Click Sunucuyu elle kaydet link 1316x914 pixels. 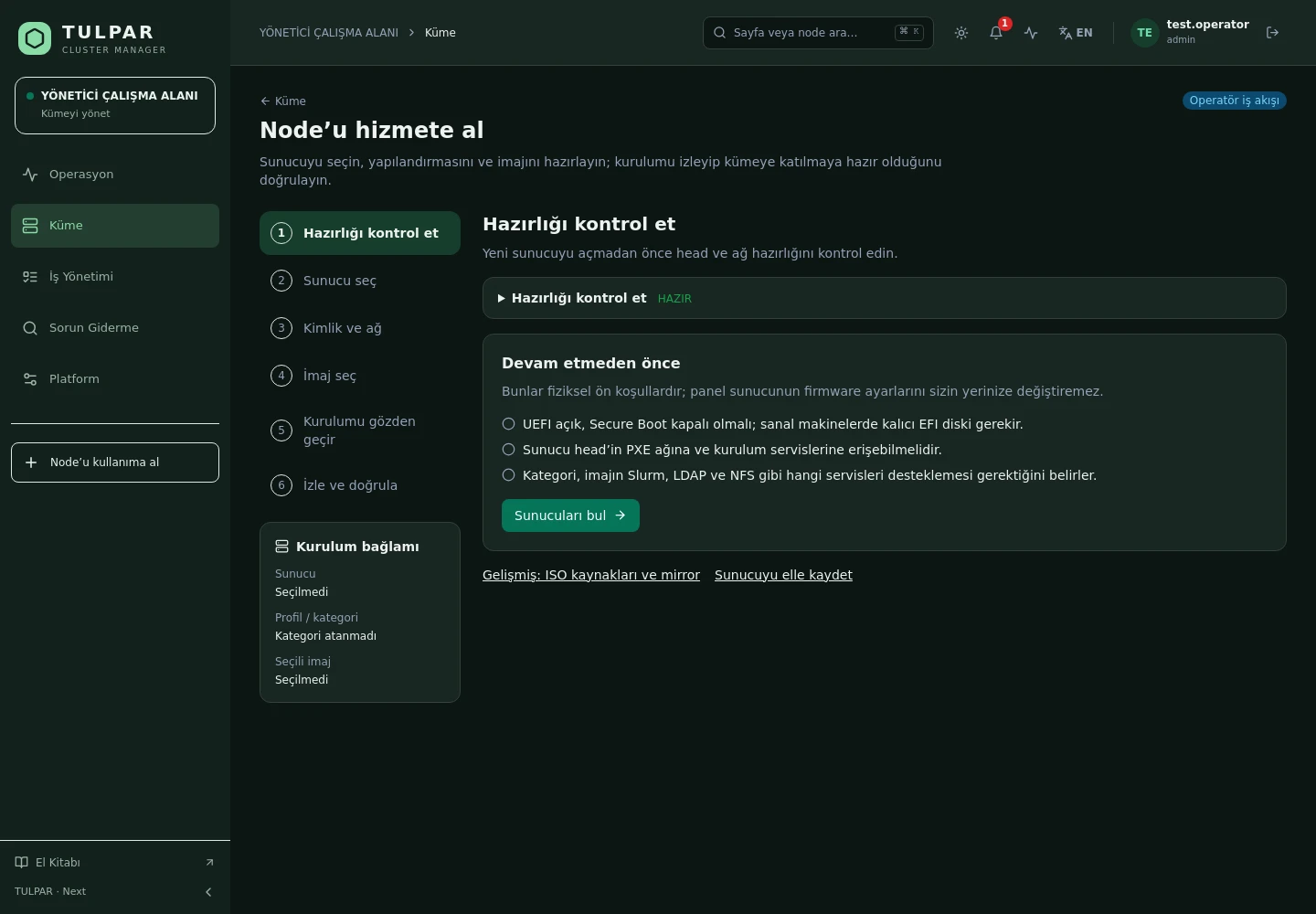[x=783, y=575]
